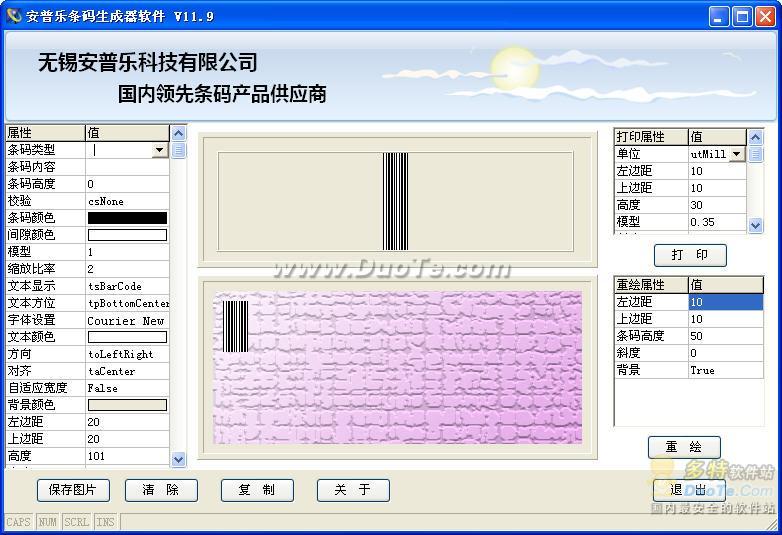Click the scroll up arrow of the 属性 list
This screenshot has width=782, height=535.
[x=179, y=133]
